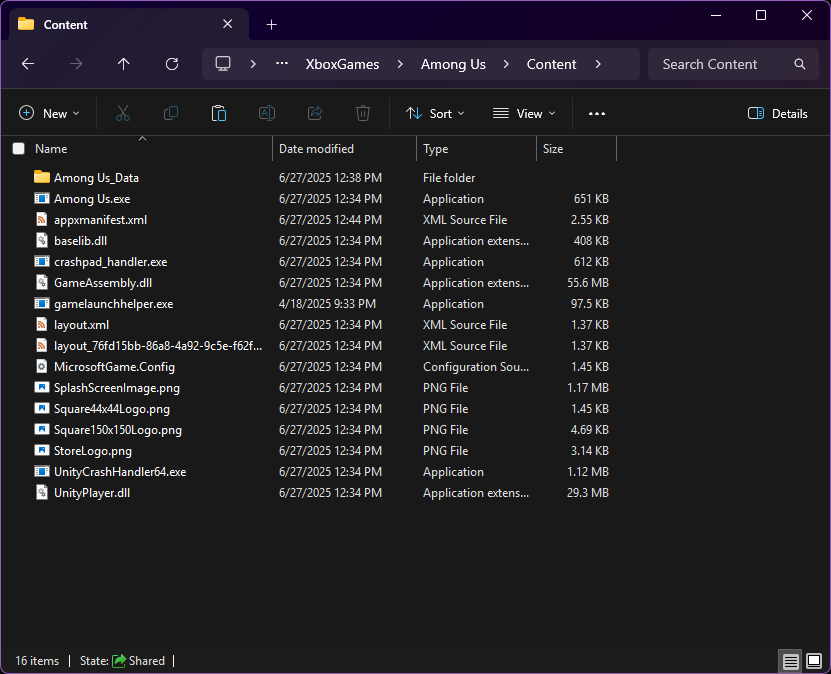Click the Paste clipboard icon
This screenshot has width=831, height=674.
point(219,113)
